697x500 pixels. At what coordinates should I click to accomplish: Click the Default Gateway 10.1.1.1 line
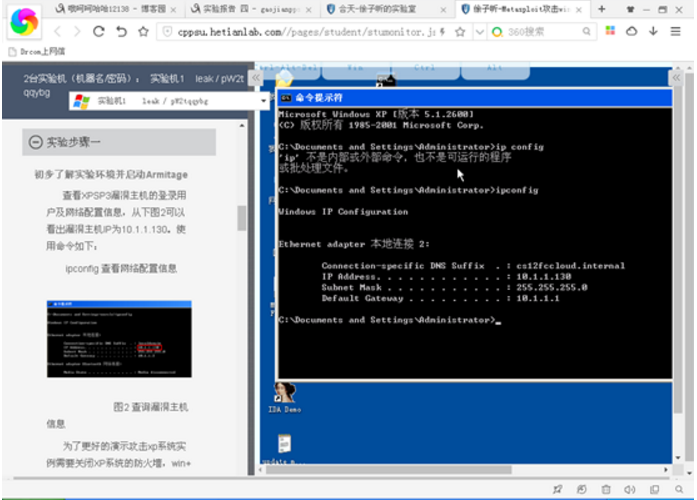point(440,298)
